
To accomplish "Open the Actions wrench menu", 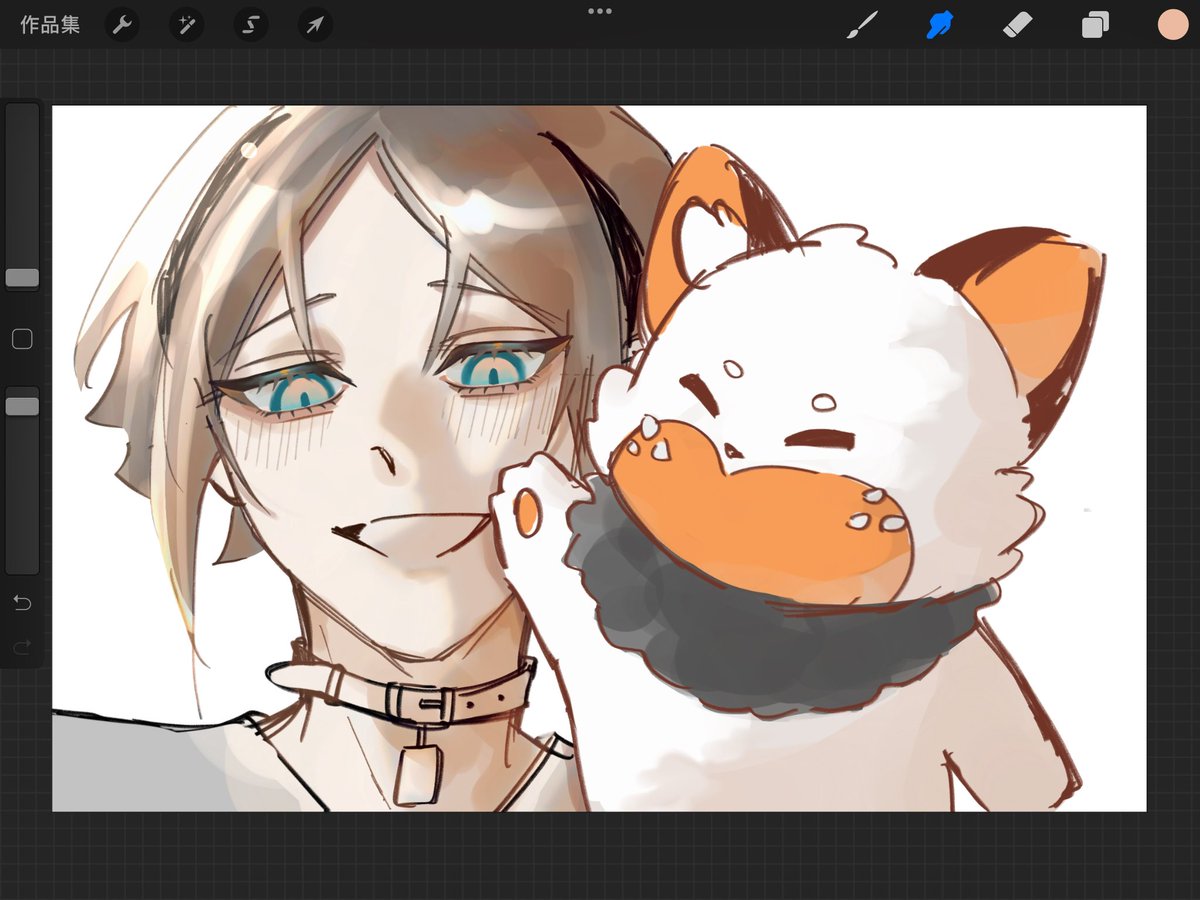I will click(x=122, y=25).
